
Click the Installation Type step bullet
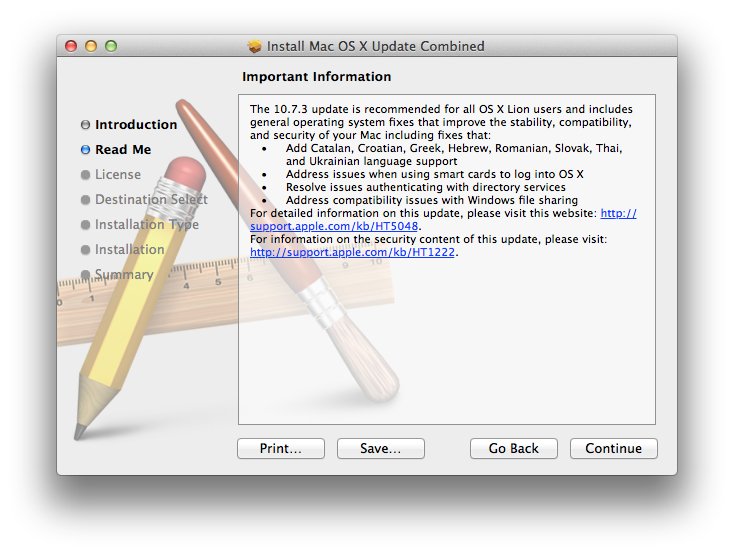tap(86, 225)
